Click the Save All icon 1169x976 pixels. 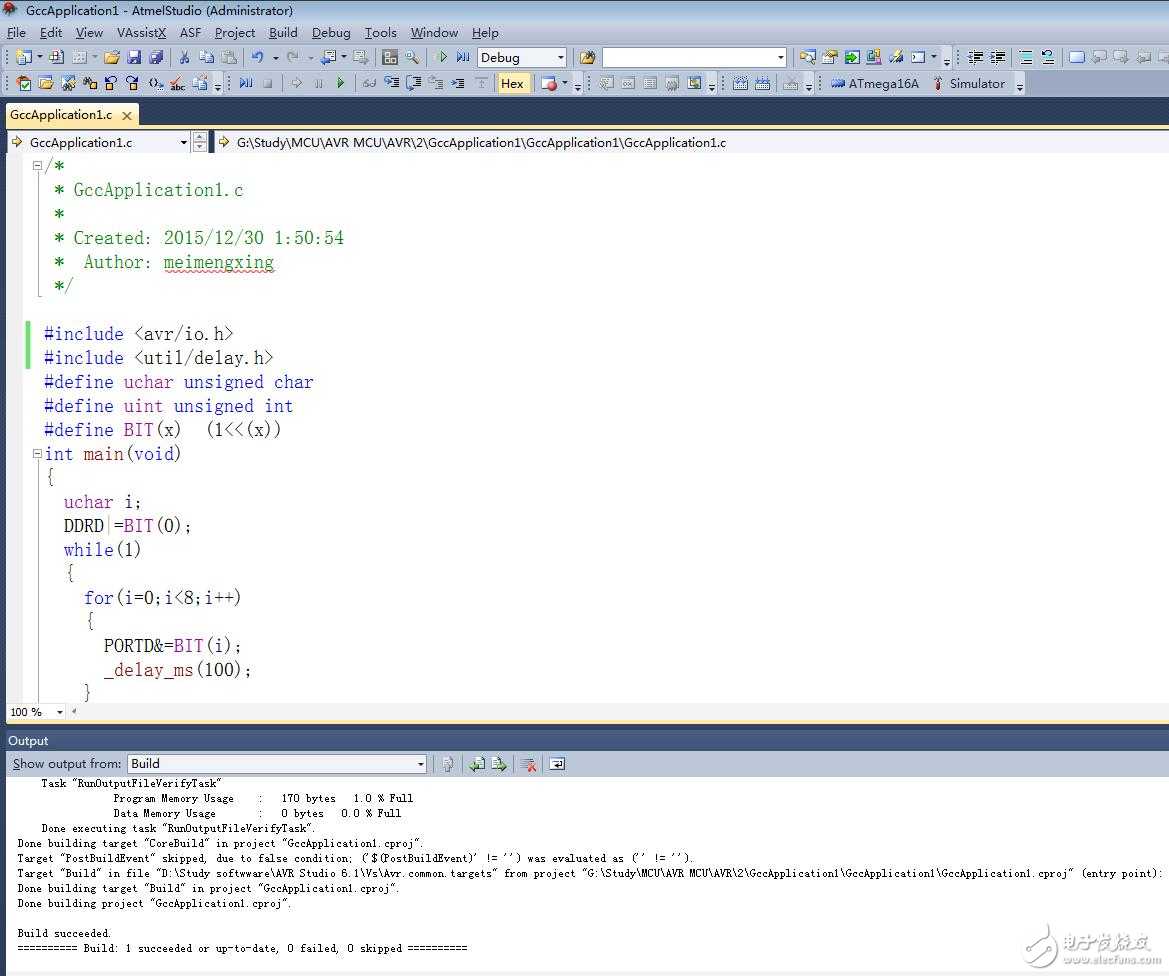coord(156,57)
